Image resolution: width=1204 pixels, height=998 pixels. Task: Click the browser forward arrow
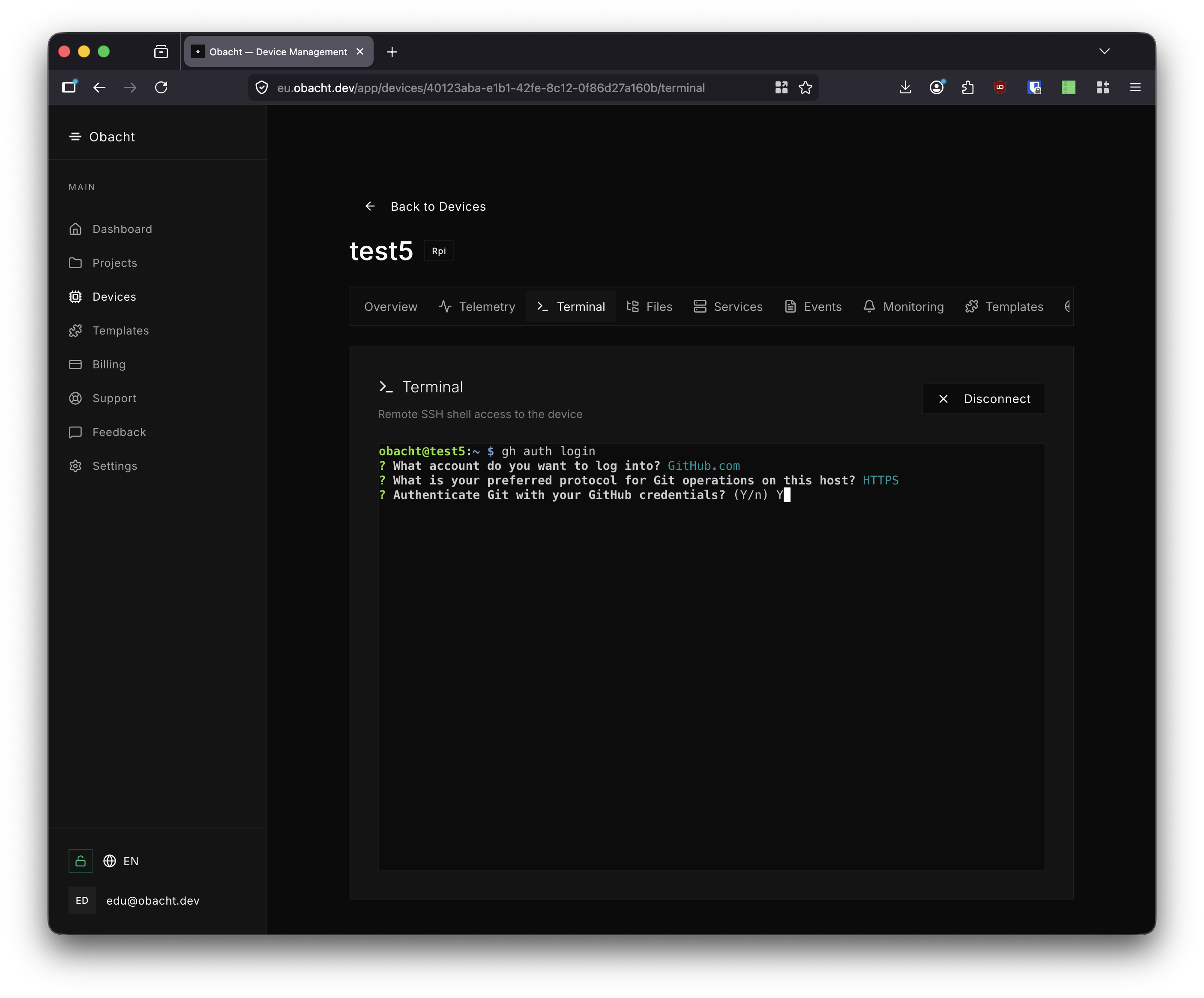point(131,88)
